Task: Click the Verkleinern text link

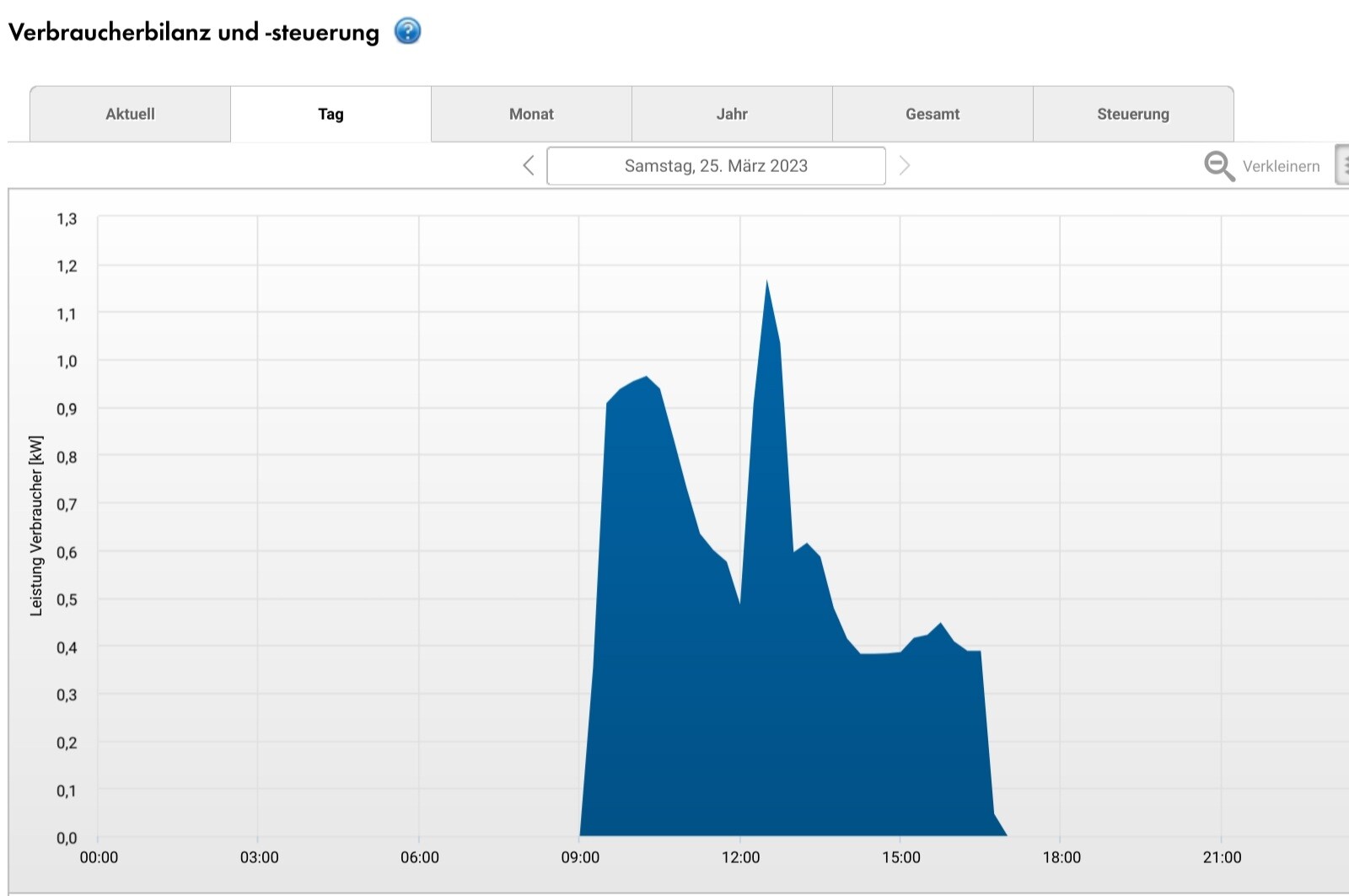Action: (1281, 167)
